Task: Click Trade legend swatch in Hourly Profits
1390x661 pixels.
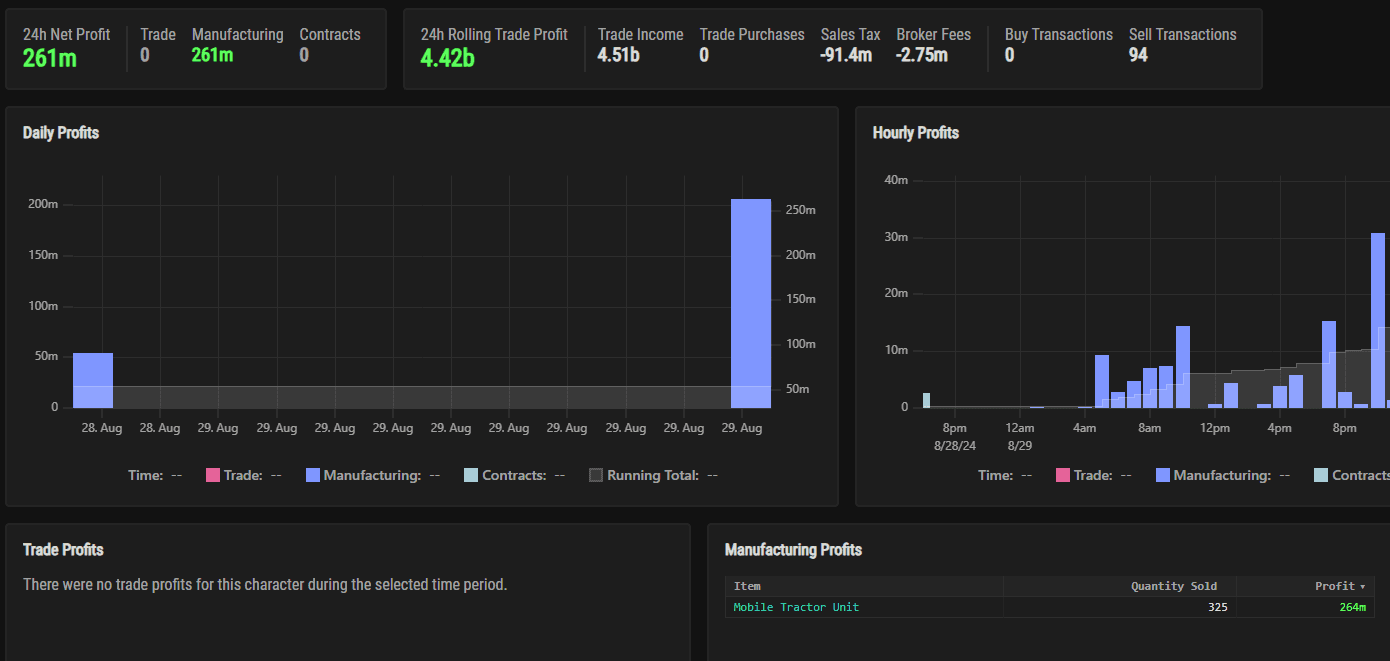Action: tap(1062, 476)
